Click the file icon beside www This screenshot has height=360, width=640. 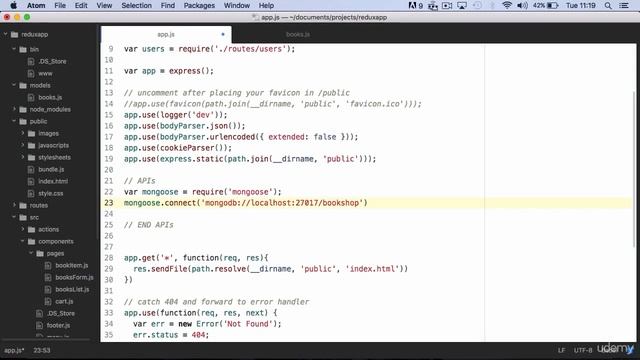pyautogui.click(x=31, y=73)
